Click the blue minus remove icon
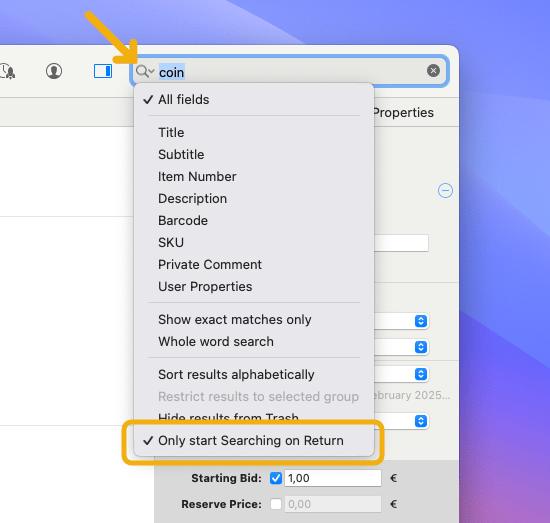Image resolution: width=550 pixels, height=523 pixels. tap(445, 190)
